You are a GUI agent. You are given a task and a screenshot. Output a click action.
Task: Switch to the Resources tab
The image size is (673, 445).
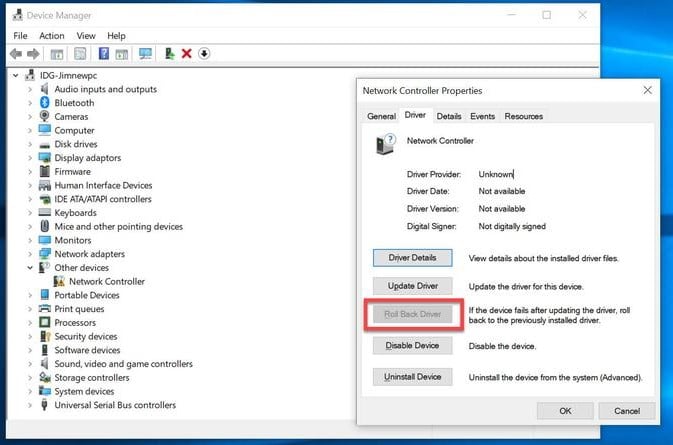click(x=524, y=116)
